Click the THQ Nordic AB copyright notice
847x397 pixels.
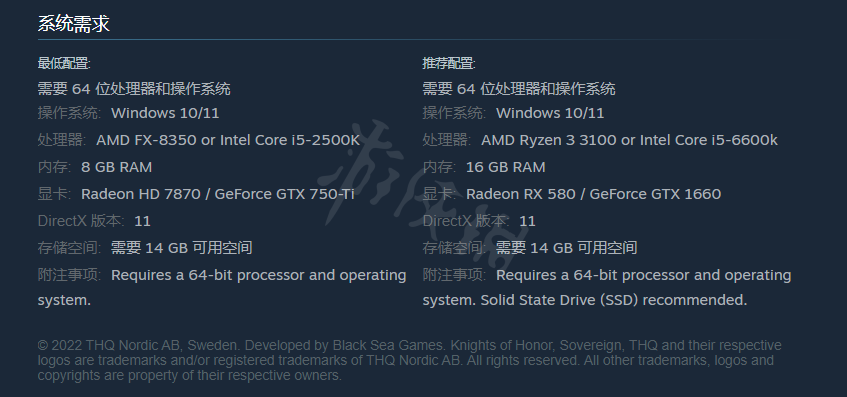pyautogui.click(x=409, y=360)
